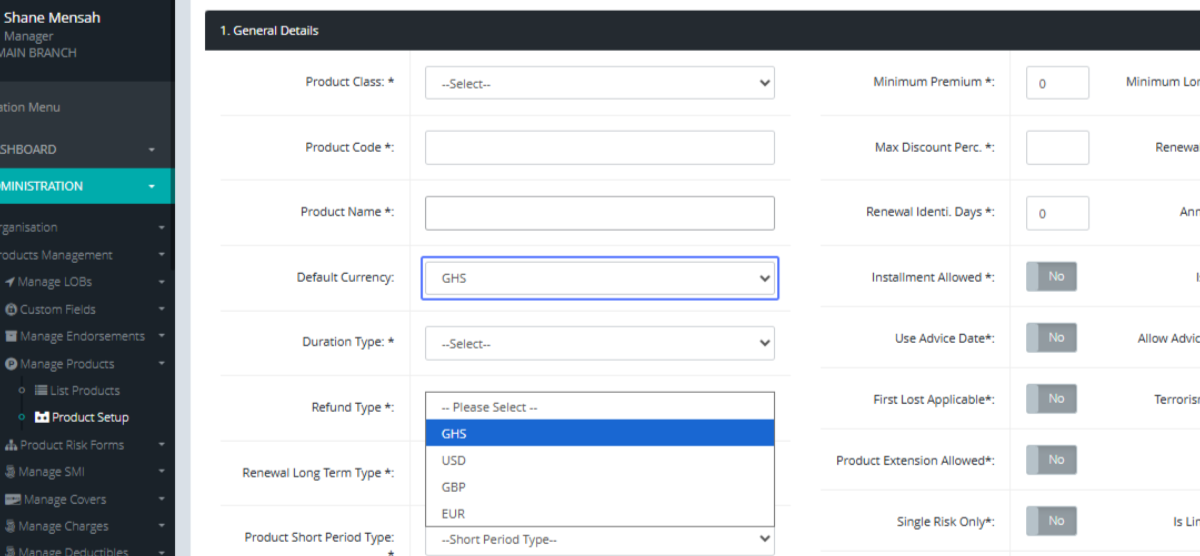Click the Manage Endorsements archive icon
Screen dimensions: 1200x556
click(11, 336)
